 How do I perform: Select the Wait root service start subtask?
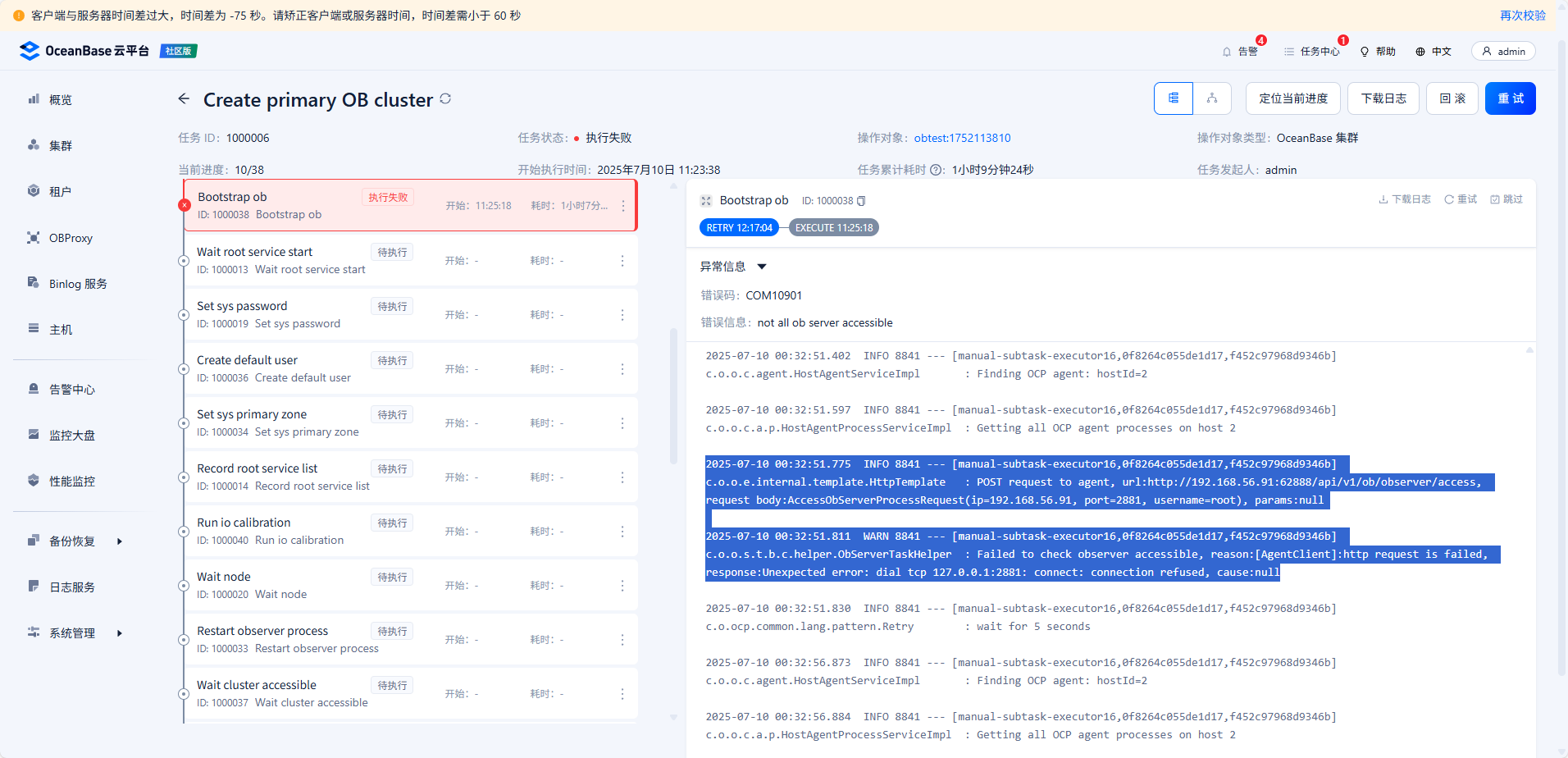[x=410, y=260]
